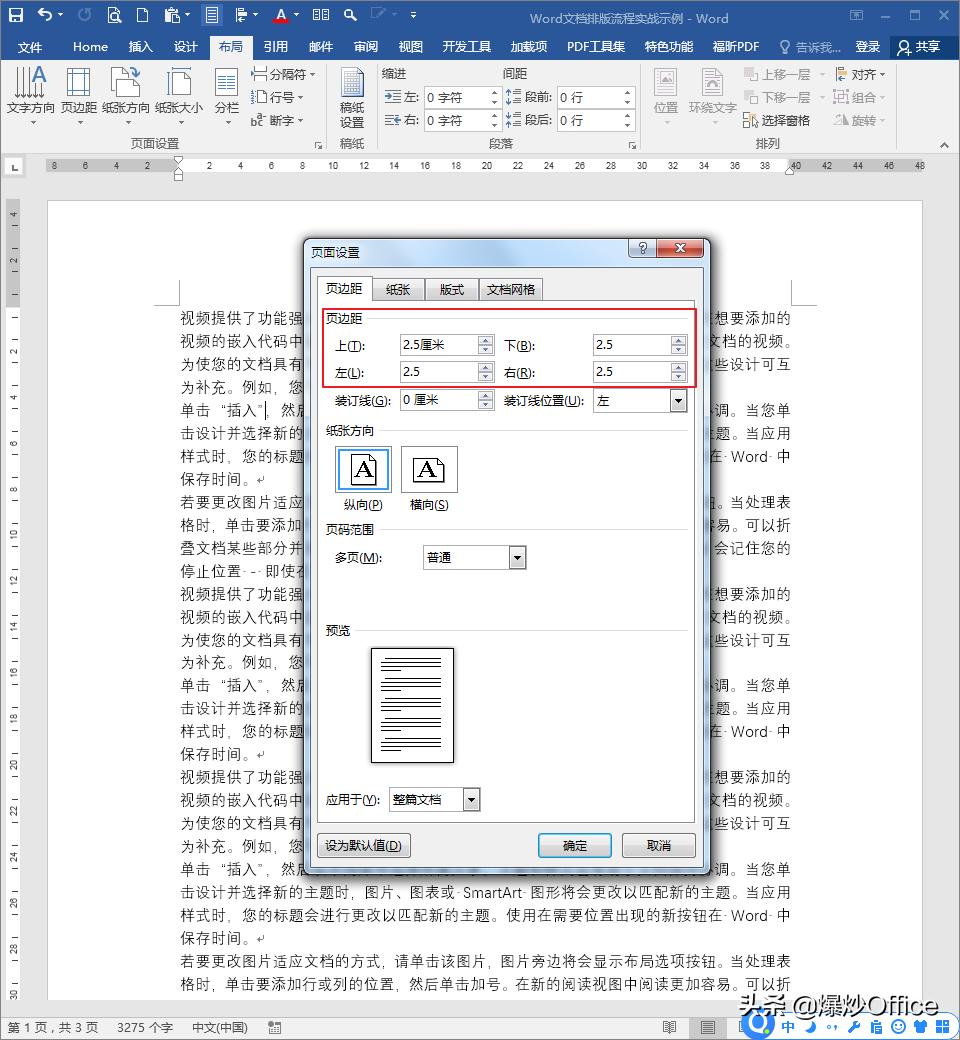Confirm settings with the 确定 button
This screenshot has width=960, height=1040.
tap(575, 845)
